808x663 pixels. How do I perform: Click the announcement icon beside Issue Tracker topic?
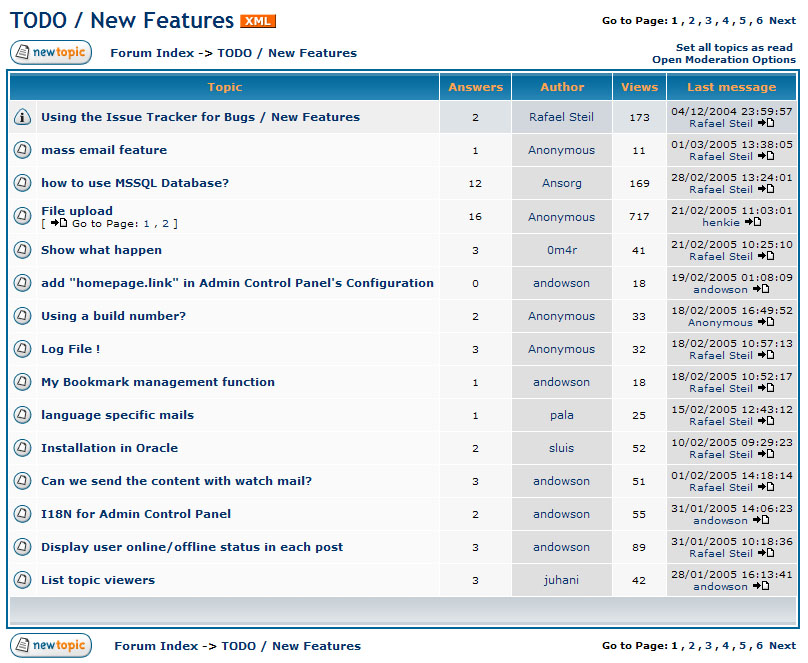pos(22,117)
